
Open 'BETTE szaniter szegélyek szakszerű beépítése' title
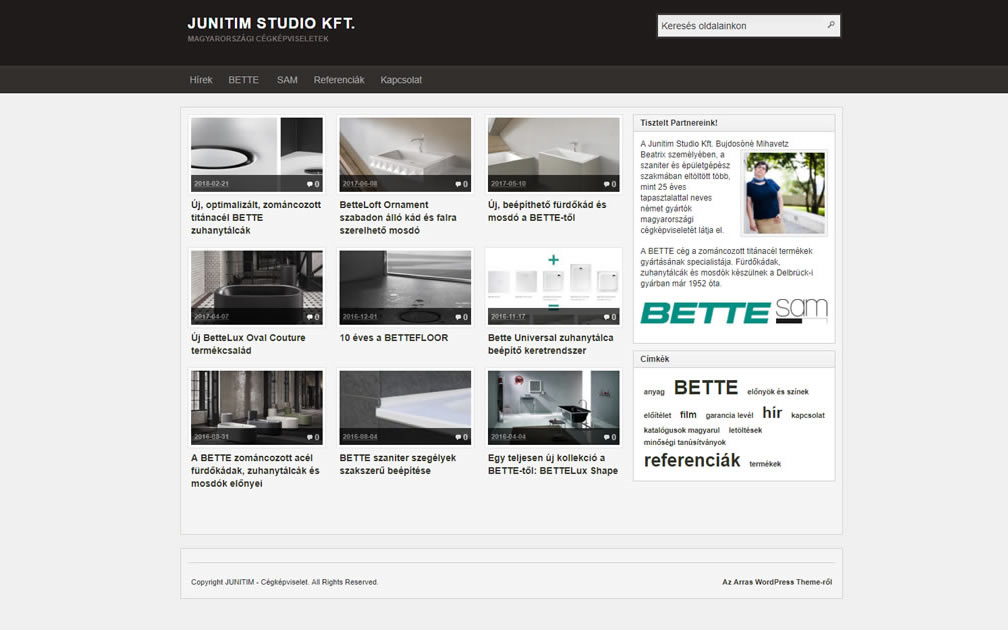coord(397,464)
